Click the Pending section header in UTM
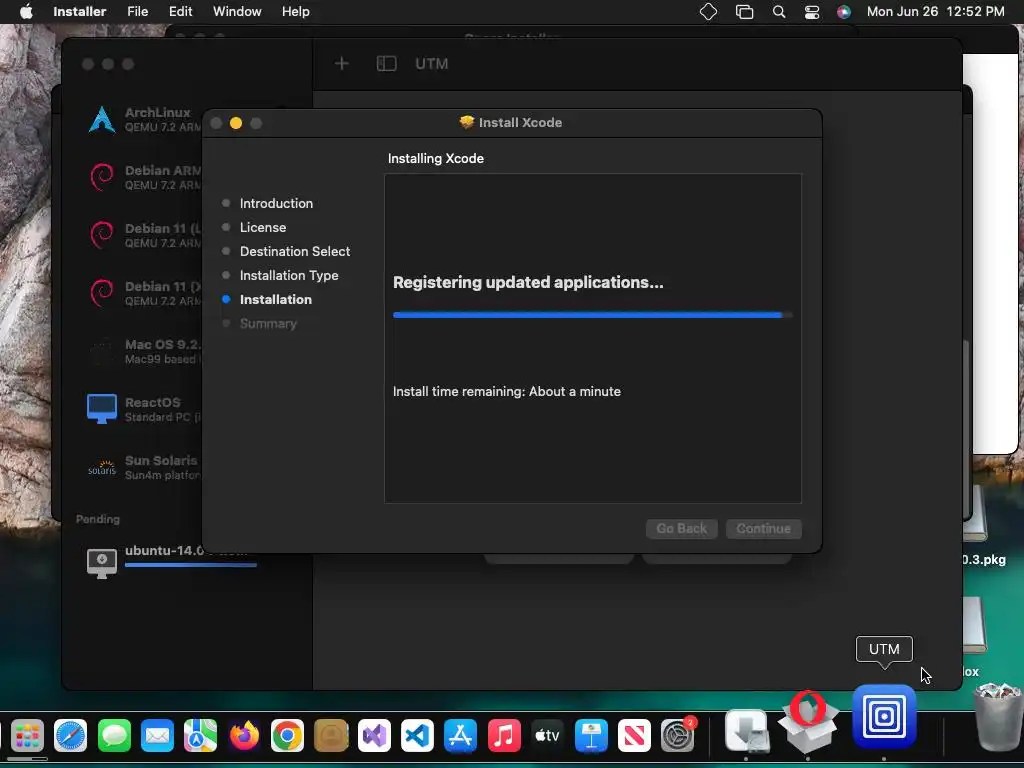This screenshot has height=768, width=1024. (x=98, y=519)
